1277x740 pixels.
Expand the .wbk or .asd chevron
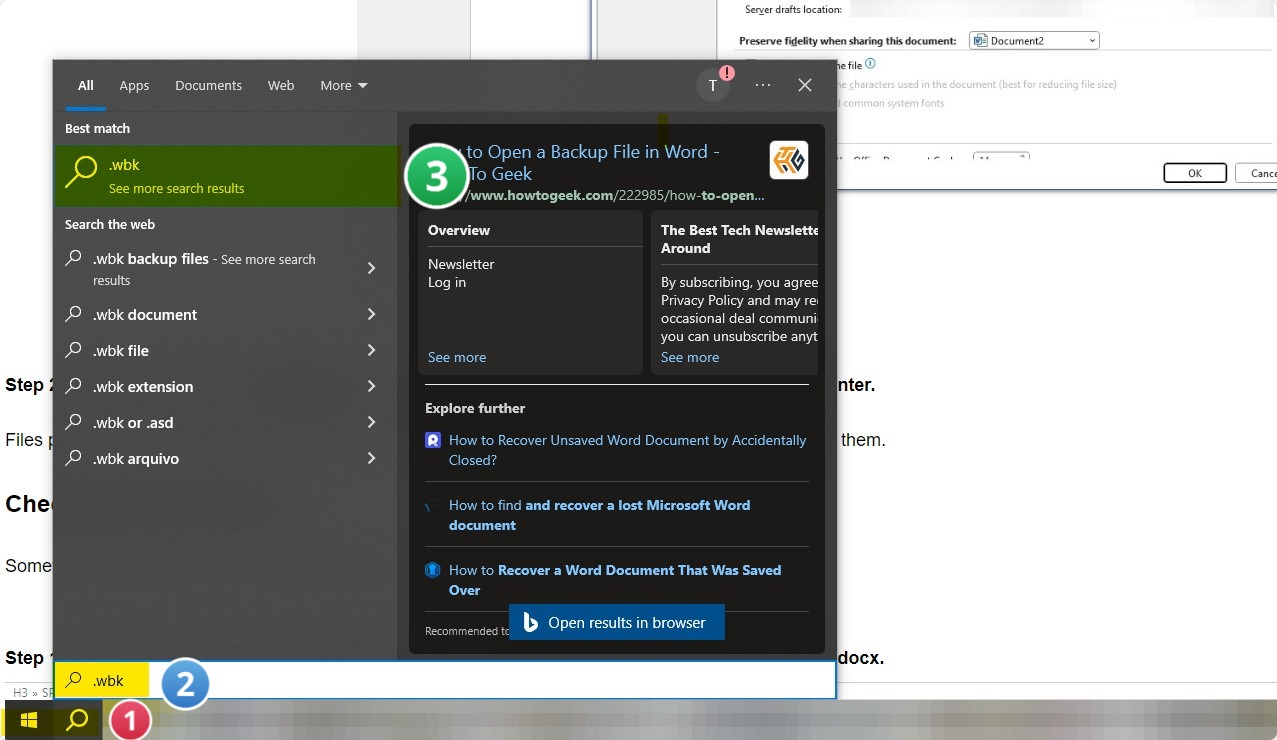(x=371, y=422)
